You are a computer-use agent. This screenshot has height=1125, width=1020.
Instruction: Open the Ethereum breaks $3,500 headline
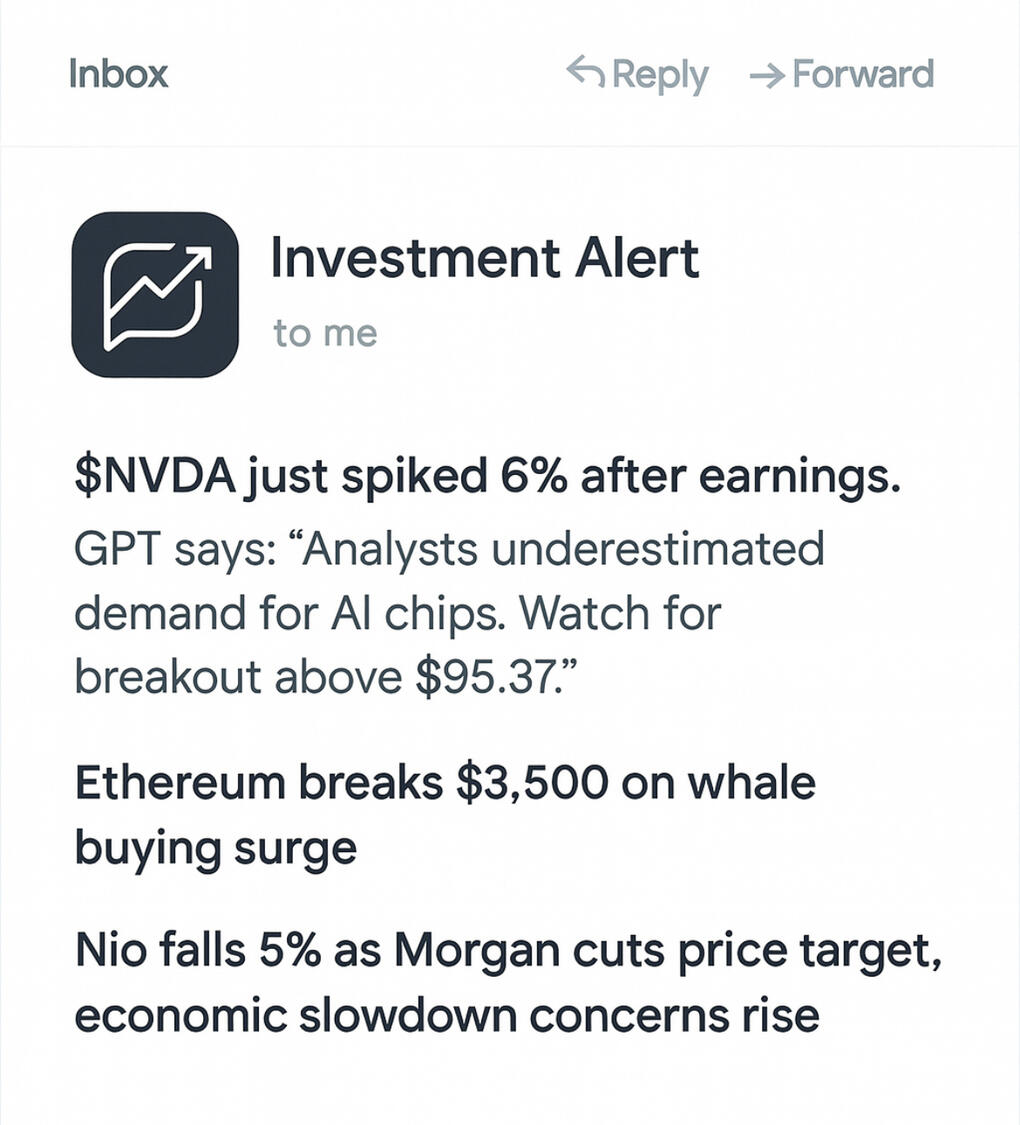pos(445,782)
